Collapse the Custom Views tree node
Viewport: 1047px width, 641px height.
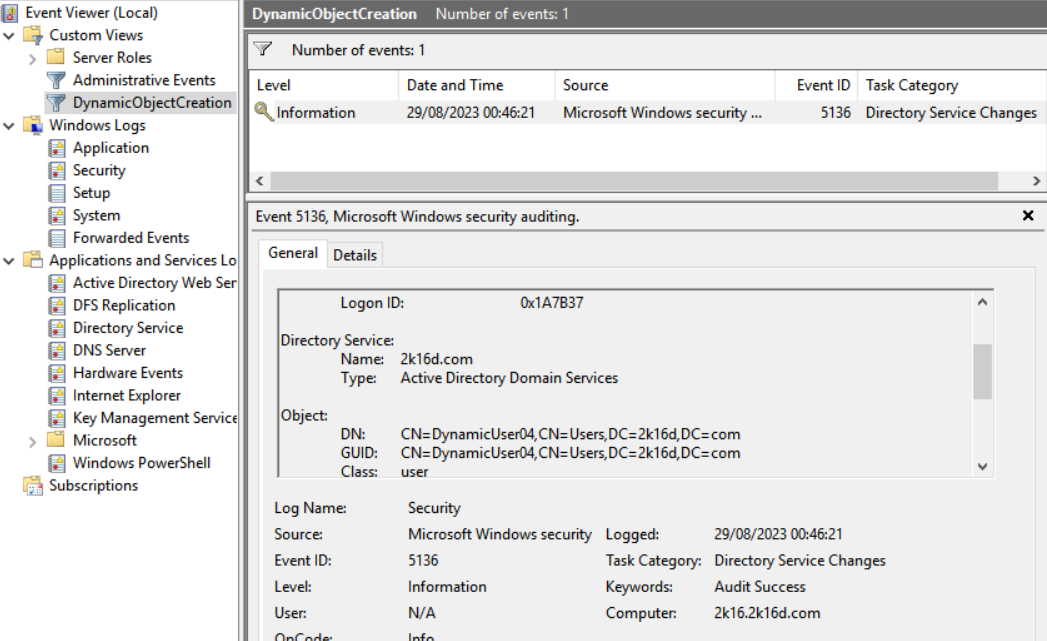click(9, 36)
